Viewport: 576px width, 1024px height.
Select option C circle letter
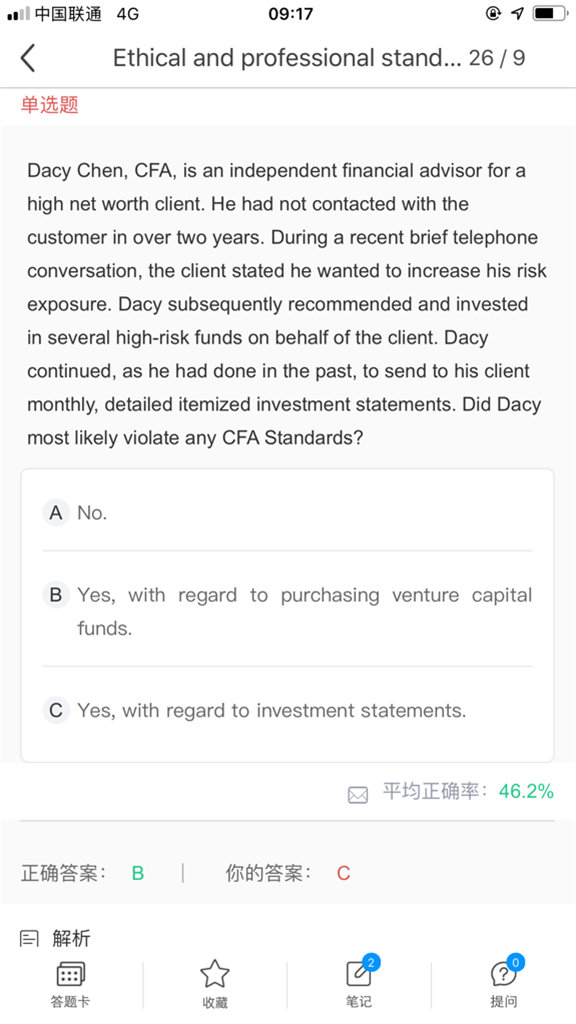[x=56, y=710]
